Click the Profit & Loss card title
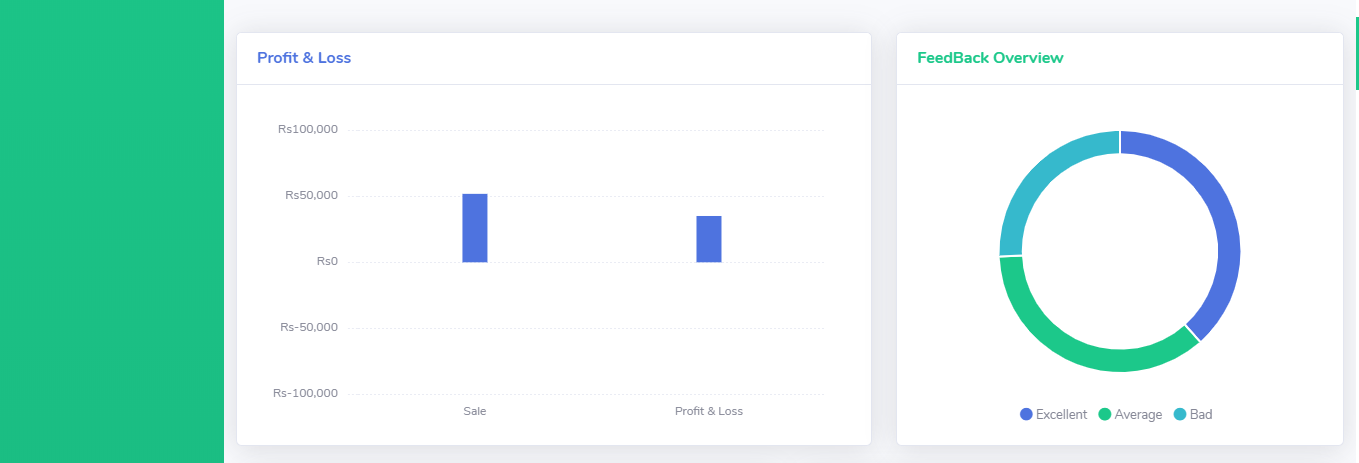 click(x=304, y=58)
